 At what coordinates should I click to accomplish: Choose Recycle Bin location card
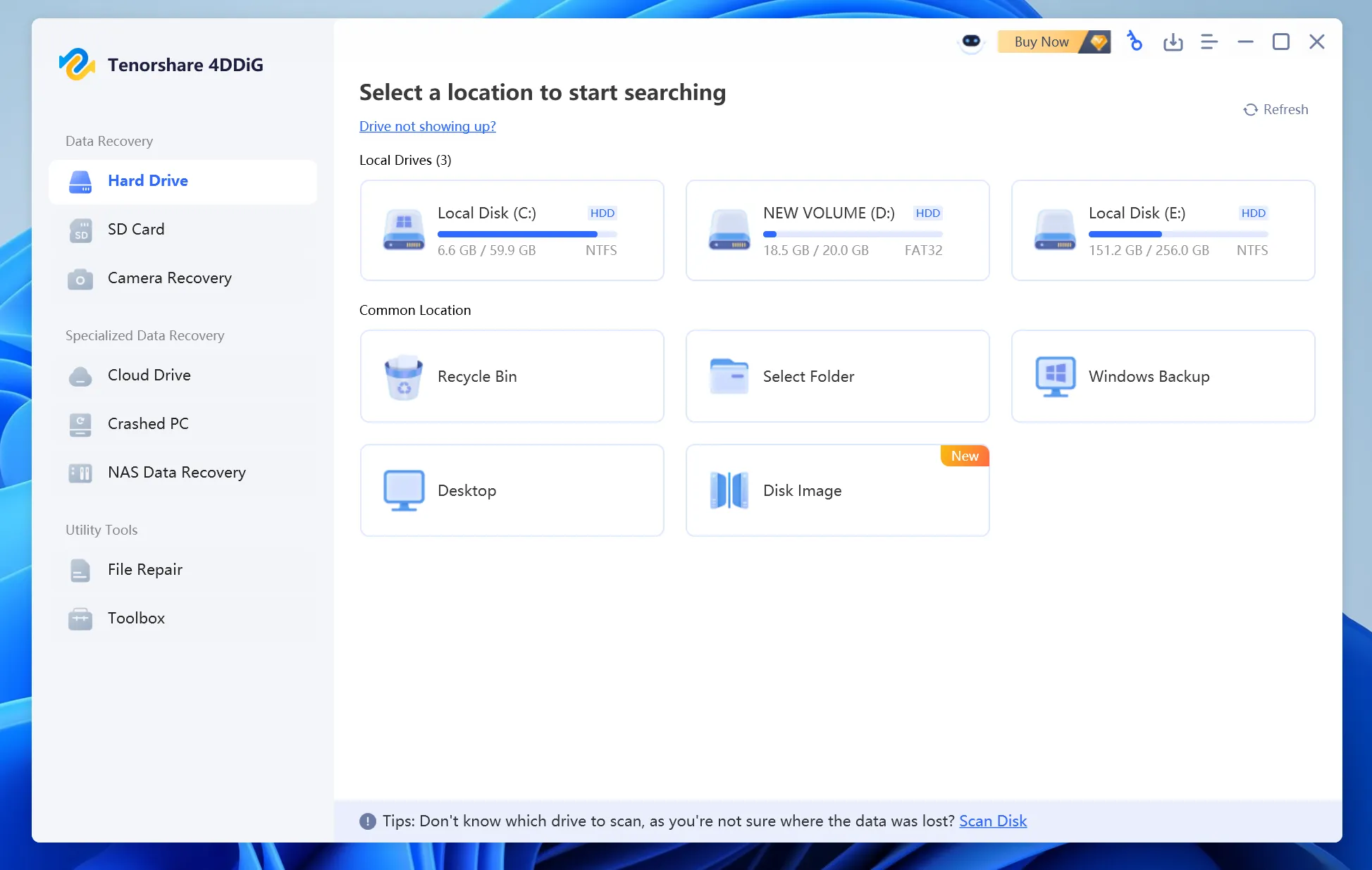512,376
